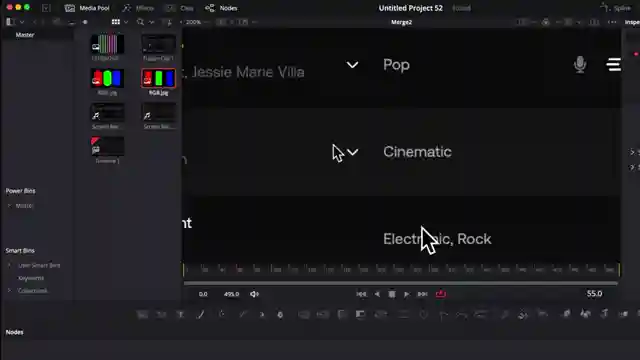
Task: Add a Transform node from toolbar
Action: [381, 314]
